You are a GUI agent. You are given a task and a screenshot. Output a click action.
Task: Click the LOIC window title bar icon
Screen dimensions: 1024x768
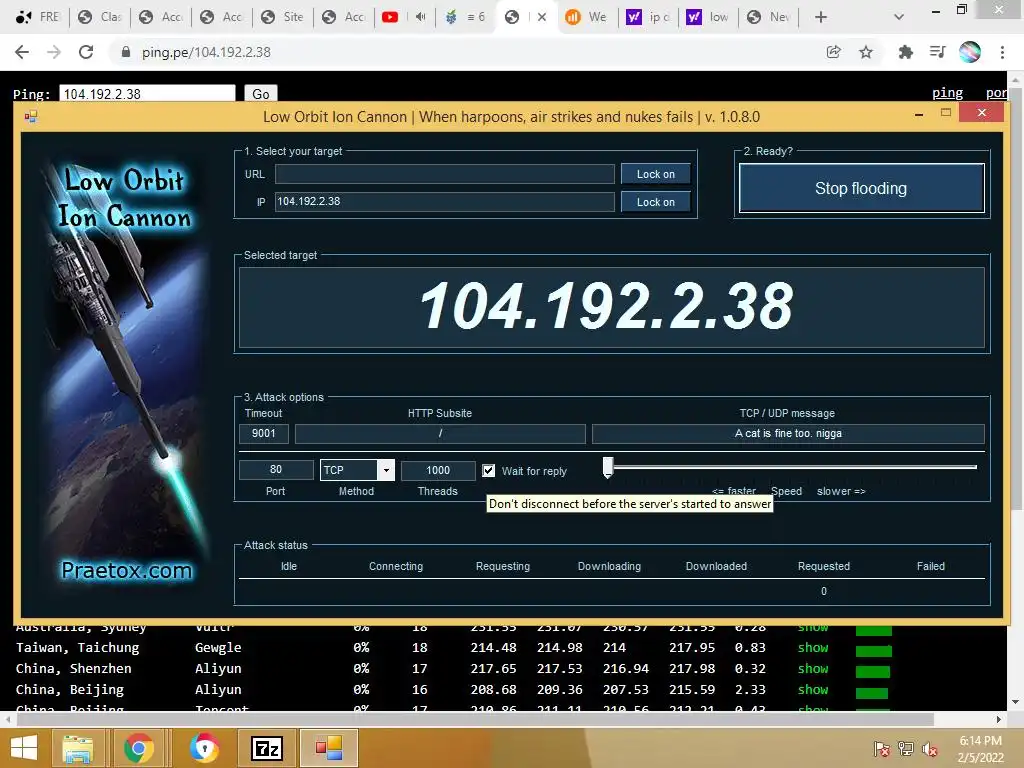[x=31, y=117]
